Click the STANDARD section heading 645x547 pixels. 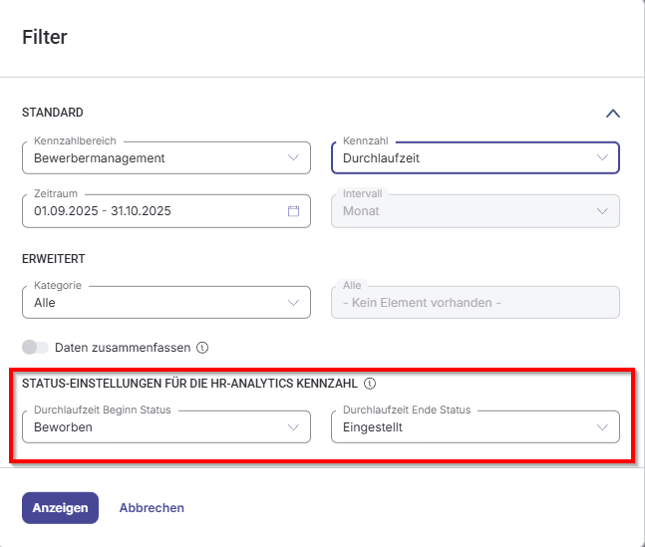pyautogui.click(x=52, y=113)
